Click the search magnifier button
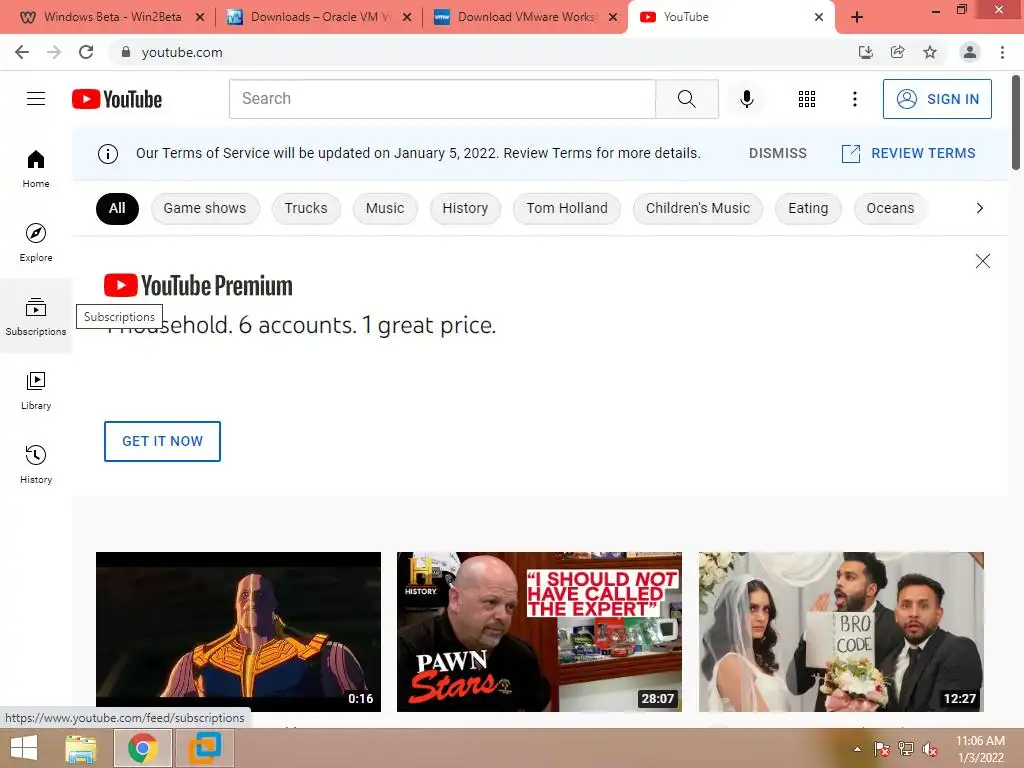The image size is (1024, 768). [x=686, y=99]
